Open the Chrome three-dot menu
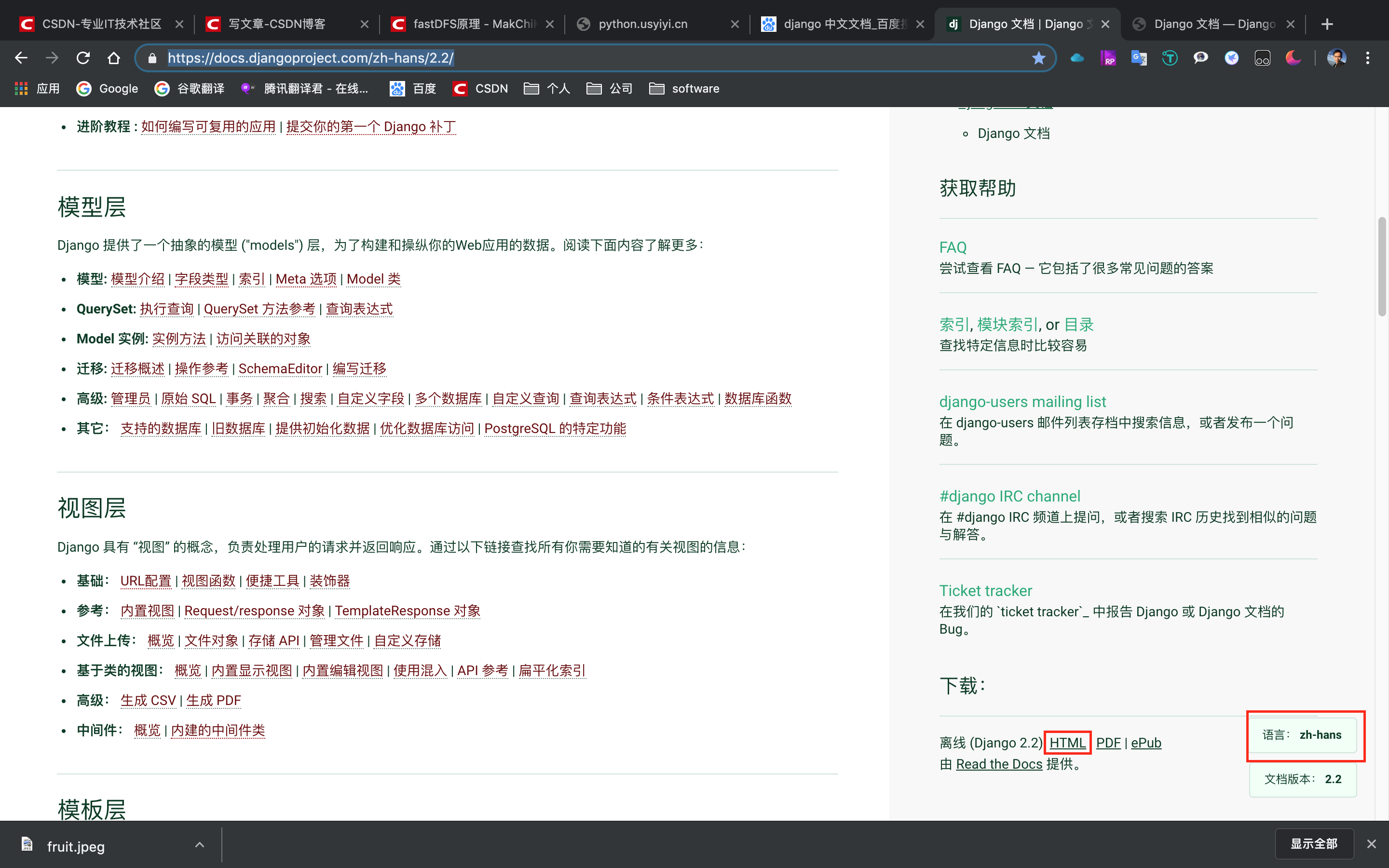 1368,58
